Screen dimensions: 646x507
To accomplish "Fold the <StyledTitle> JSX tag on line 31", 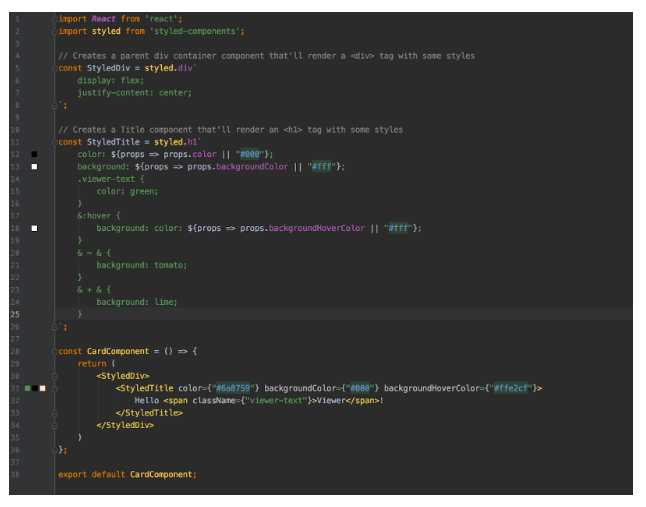I will pos(54,388).
